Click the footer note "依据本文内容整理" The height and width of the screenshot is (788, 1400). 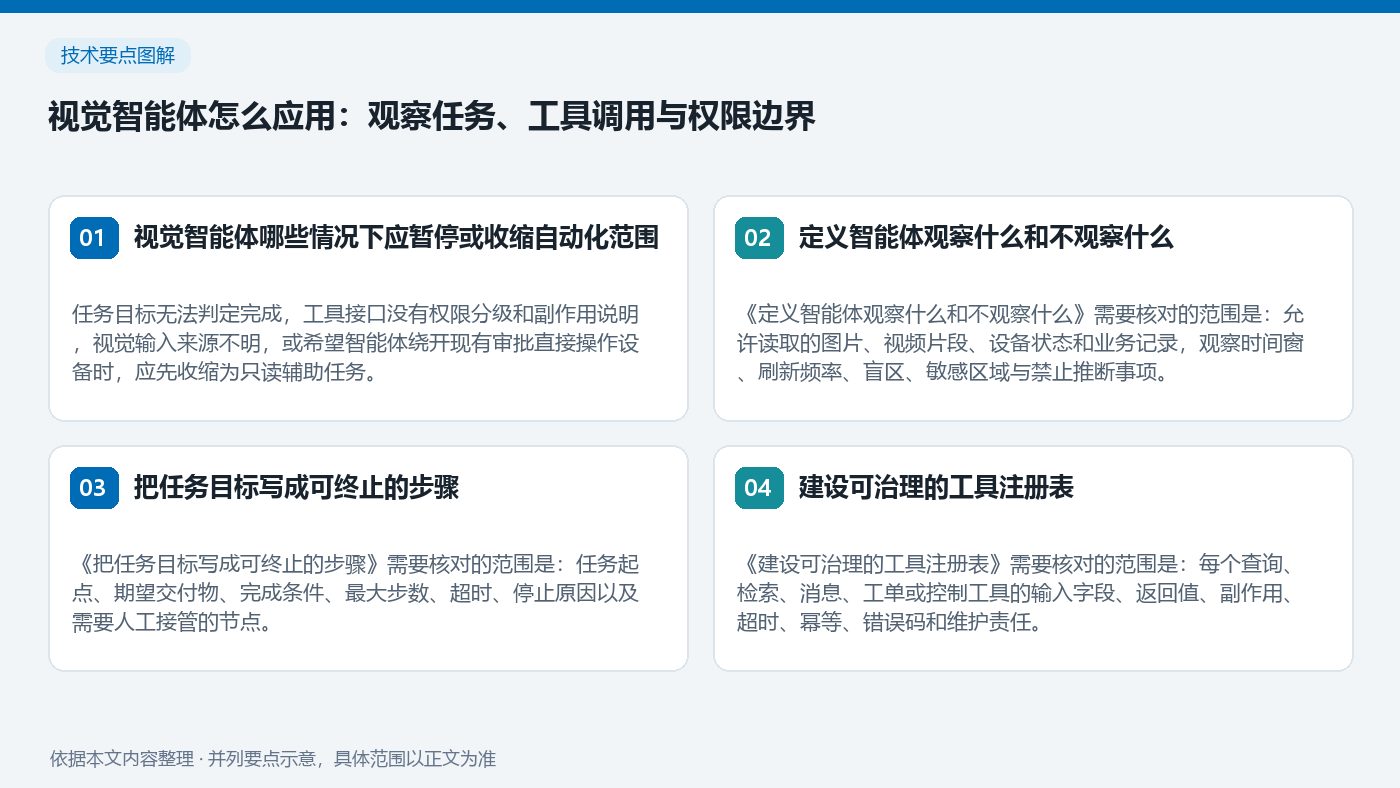point(273,758)
